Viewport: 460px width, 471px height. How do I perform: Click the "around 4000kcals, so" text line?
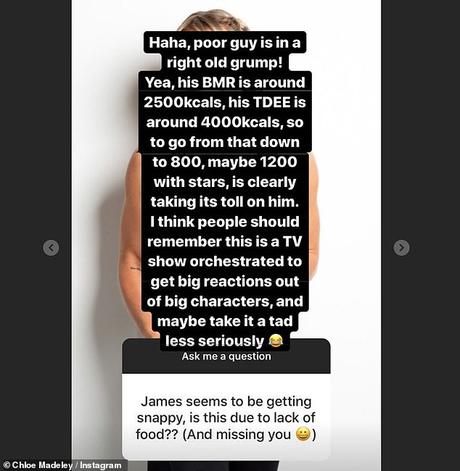pos(225,122)
